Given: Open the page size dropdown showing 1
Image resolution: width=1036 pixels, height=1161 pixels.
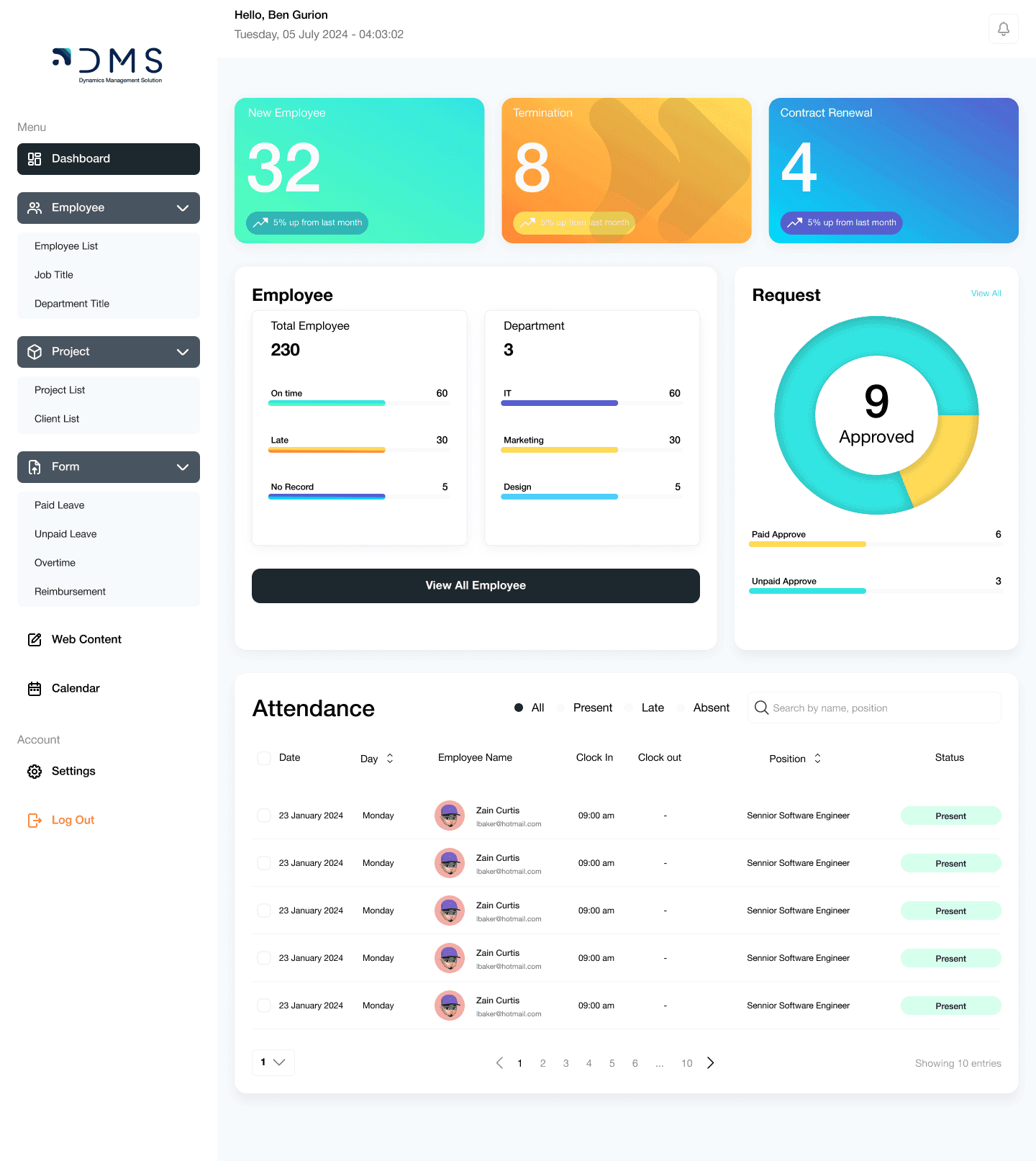Looking at the screenshot, I should [x=273, y=1062].
